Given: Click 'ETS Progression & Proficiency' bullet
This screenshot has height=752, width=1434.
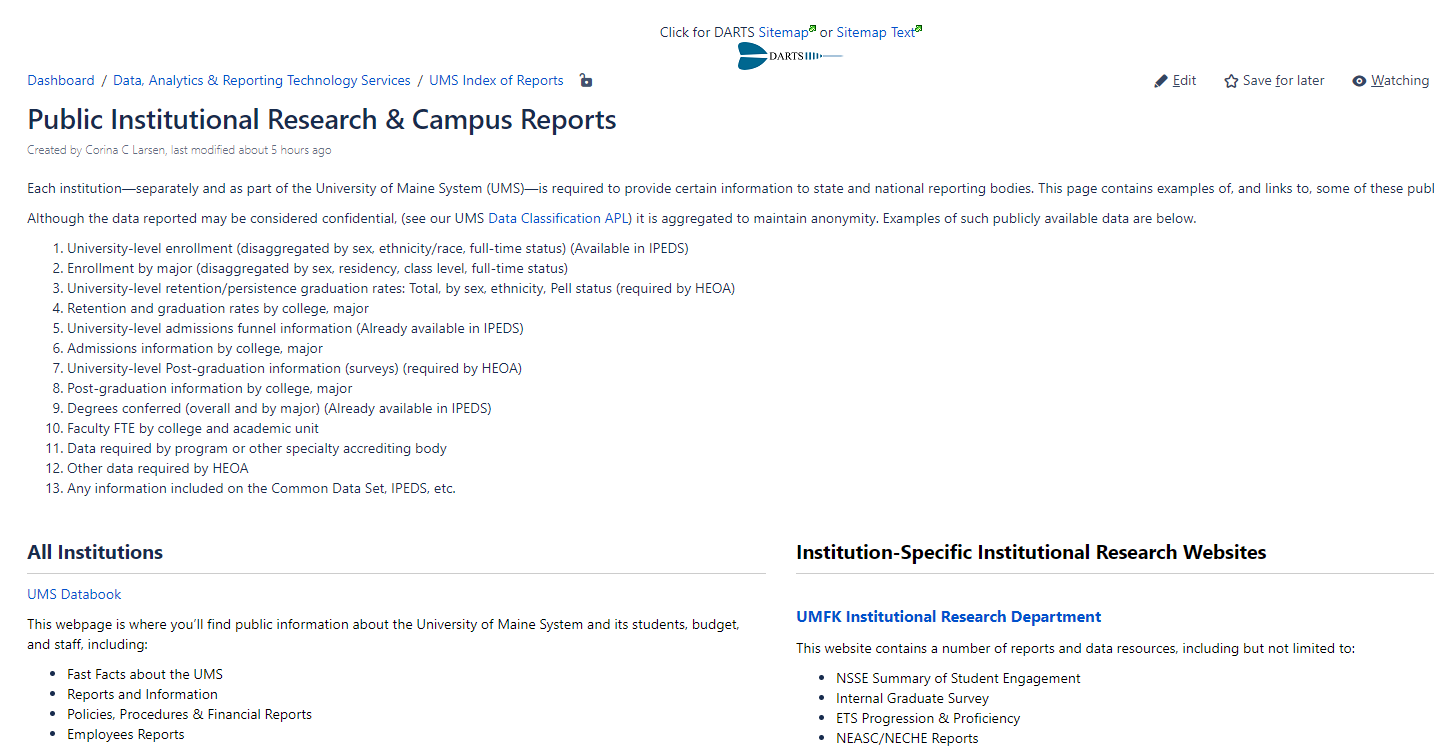Looking at the screenshot, I should [928, 718].
